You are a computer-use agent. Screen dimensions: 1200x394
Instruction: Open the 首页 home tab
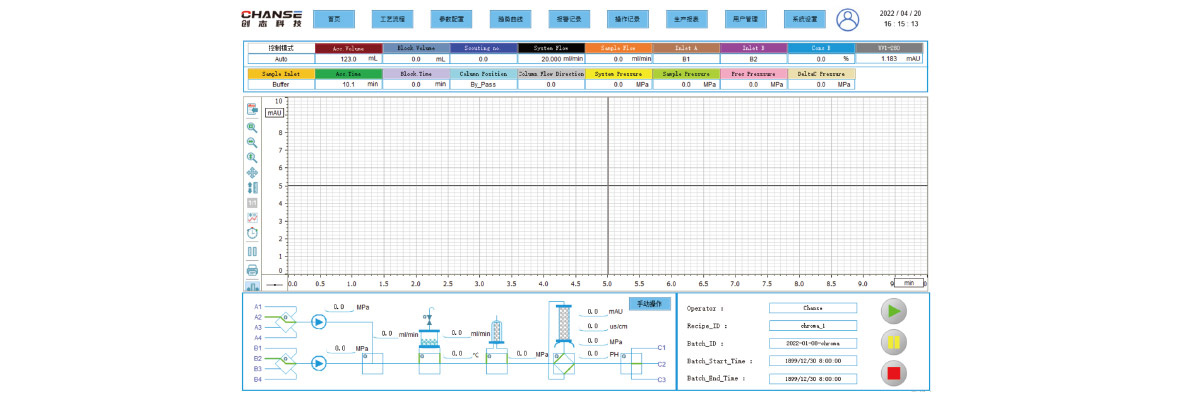[334, 19]
